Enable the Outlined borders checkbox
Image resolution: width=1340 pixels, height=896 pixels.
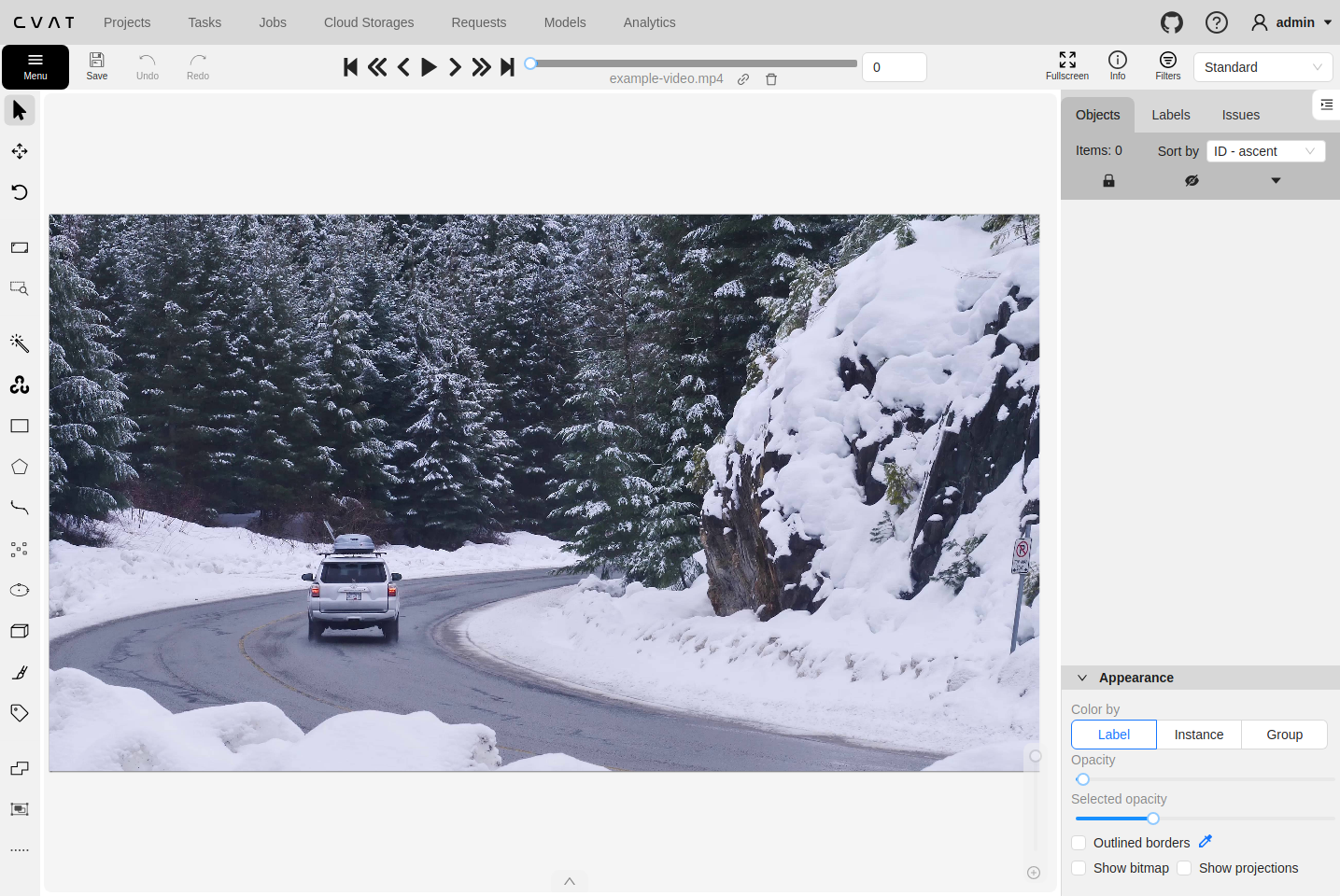(1079, 843)
